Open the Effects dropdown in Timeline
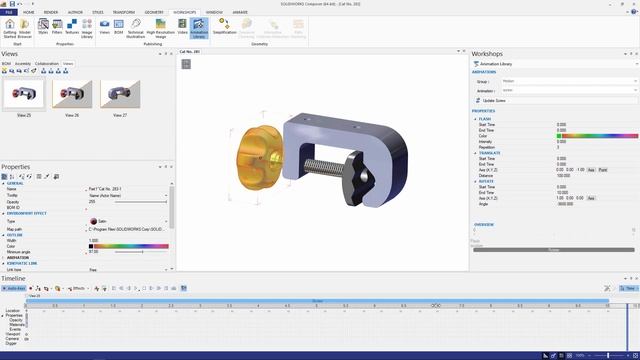 pos(78,288)
